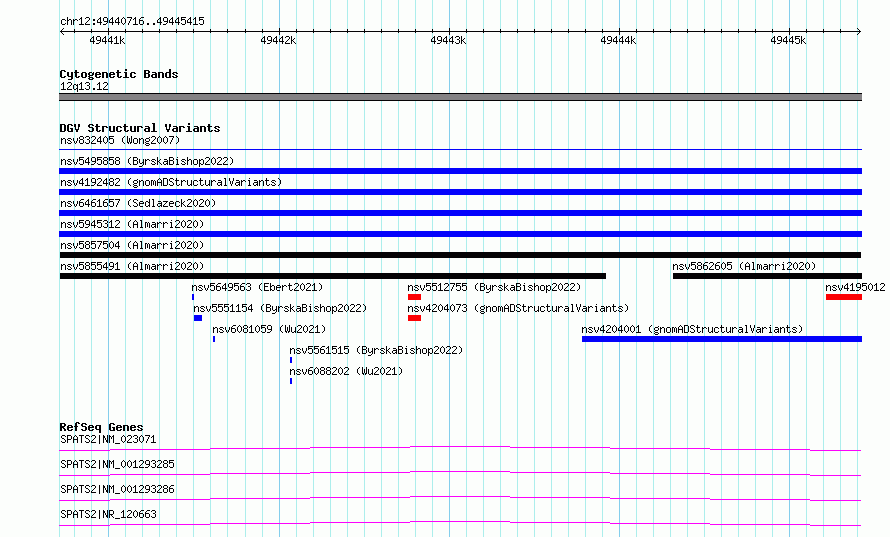
Task: Select the nsv5945312 (Almarri2020) label
Action: tap(132, 224)
